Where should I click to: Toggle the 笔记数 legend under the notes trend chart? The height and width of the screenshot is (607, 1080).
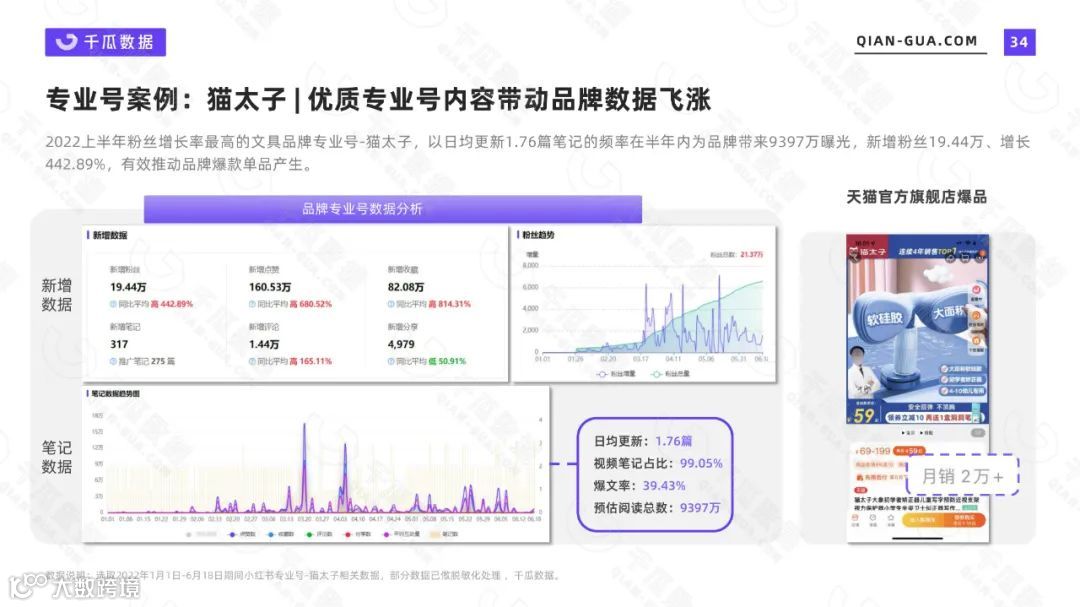[438, 535]
